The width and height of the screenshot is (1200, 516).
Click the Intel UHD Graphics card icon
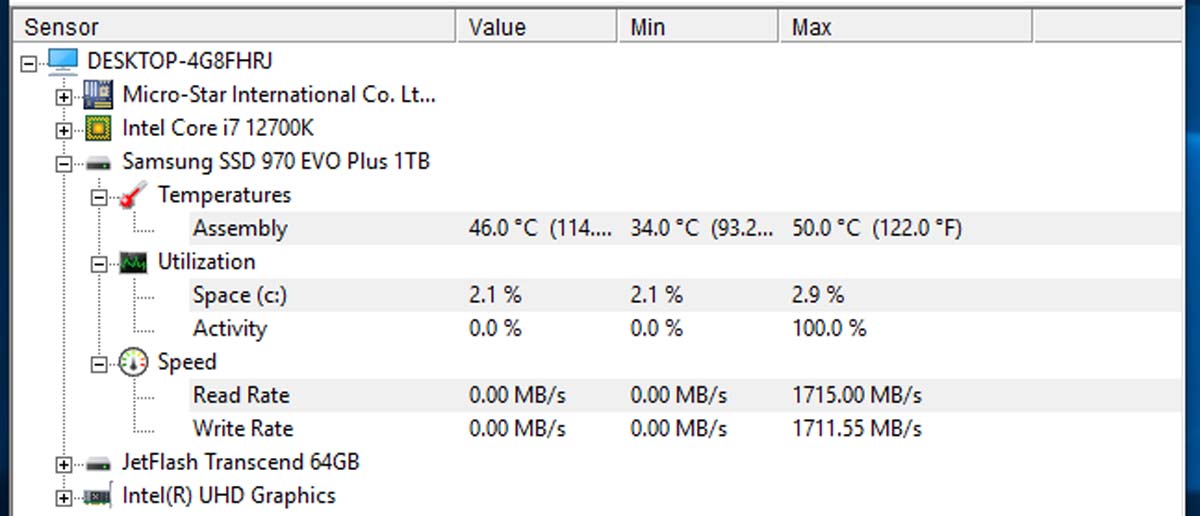click(x=98, y=496)
